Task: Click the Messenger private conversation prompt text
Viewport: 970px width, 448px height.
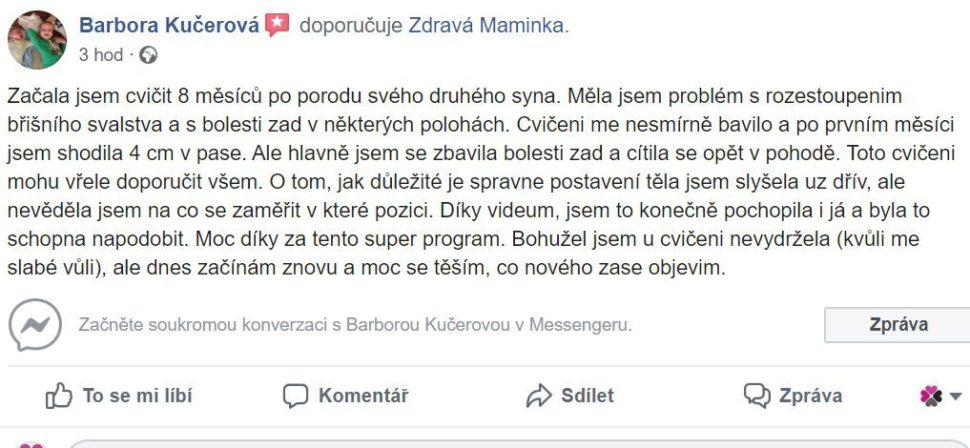Action: [355, 326]
